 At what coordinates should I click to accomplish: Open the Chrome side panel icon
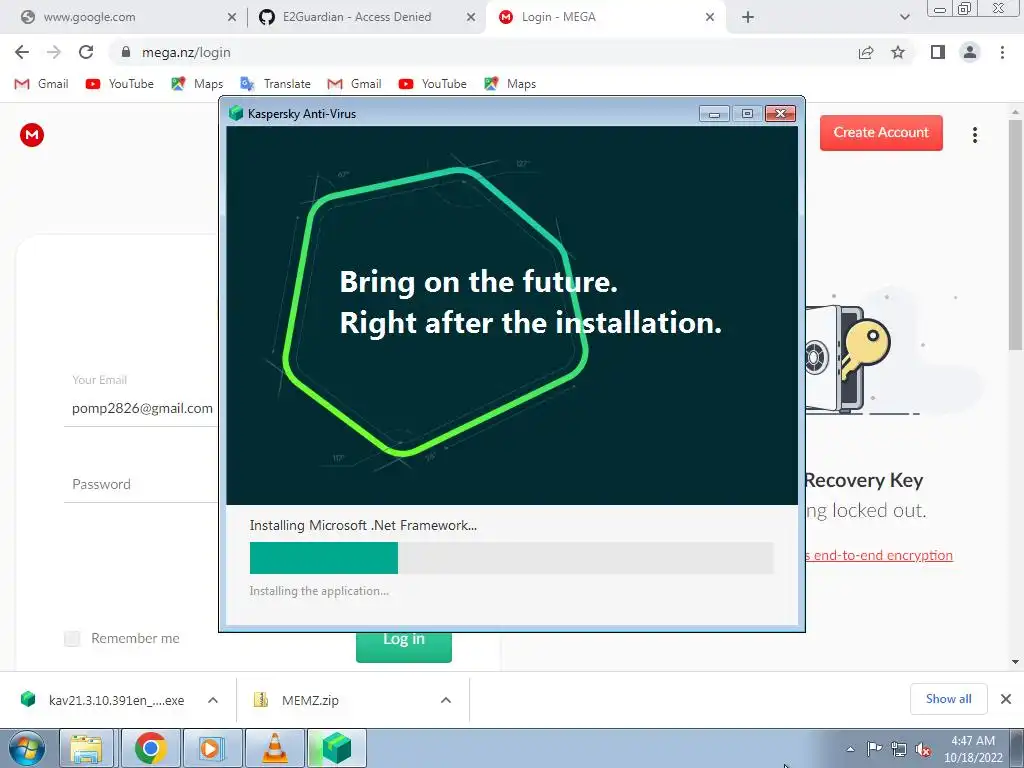click(x=938, y=52)
